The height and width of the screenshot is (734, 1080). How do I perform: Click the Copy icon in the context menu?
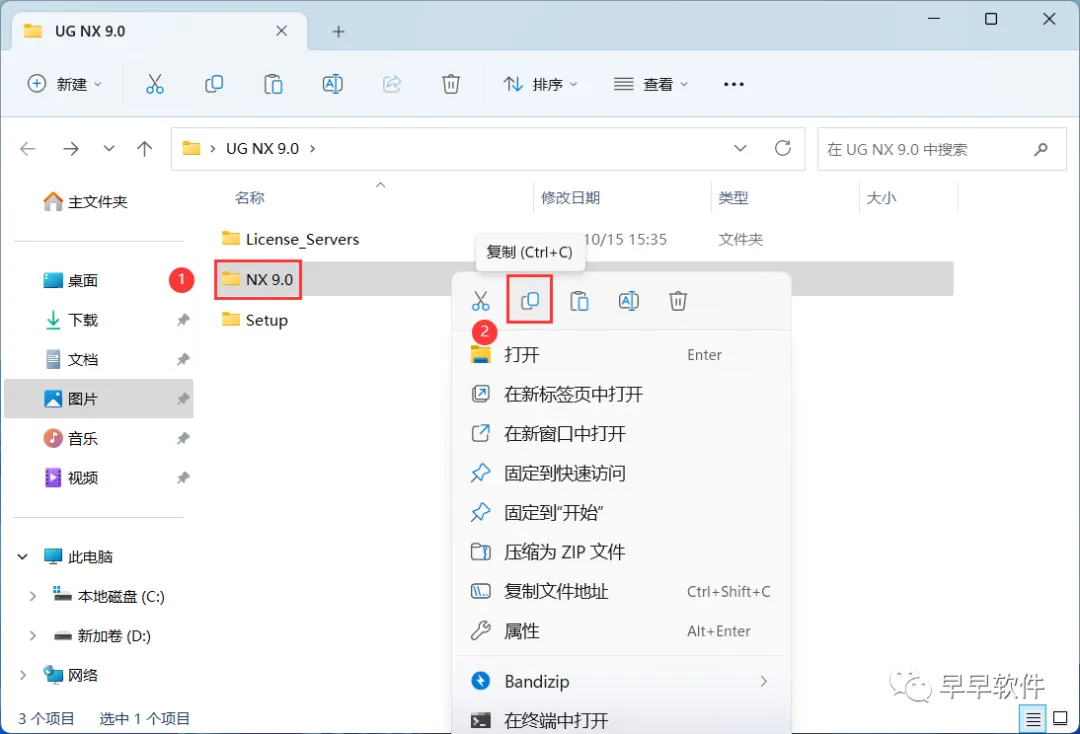[530, 300]
